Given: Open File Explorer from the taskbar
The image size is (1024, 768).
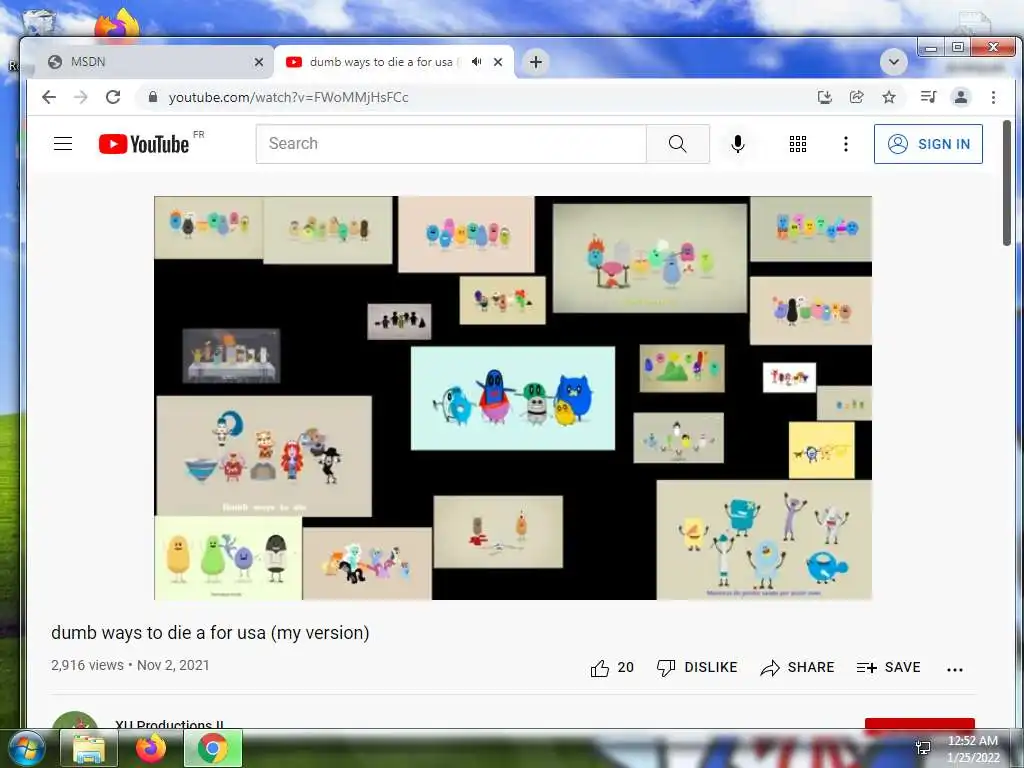Looking at the screenshot, I should (x=89, y=748).
